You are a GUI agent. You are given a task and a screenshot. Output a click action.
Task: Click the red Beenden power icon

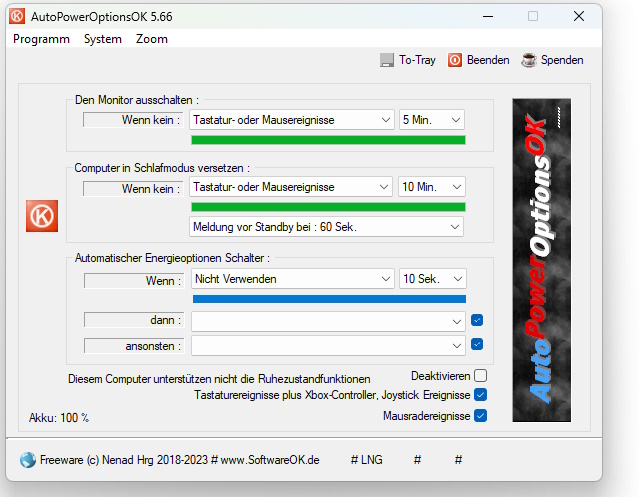coord(455,60)
